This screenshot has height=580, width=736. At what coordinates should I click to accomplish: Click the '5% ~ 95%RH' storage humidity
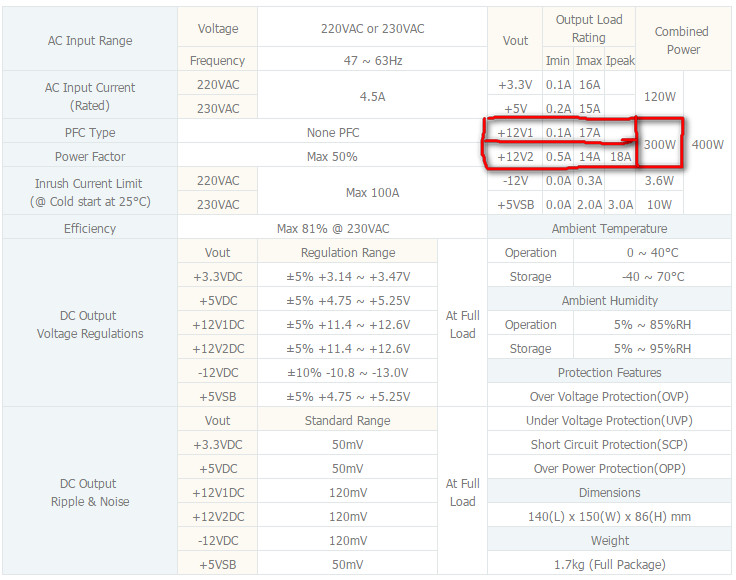(652, 348)
